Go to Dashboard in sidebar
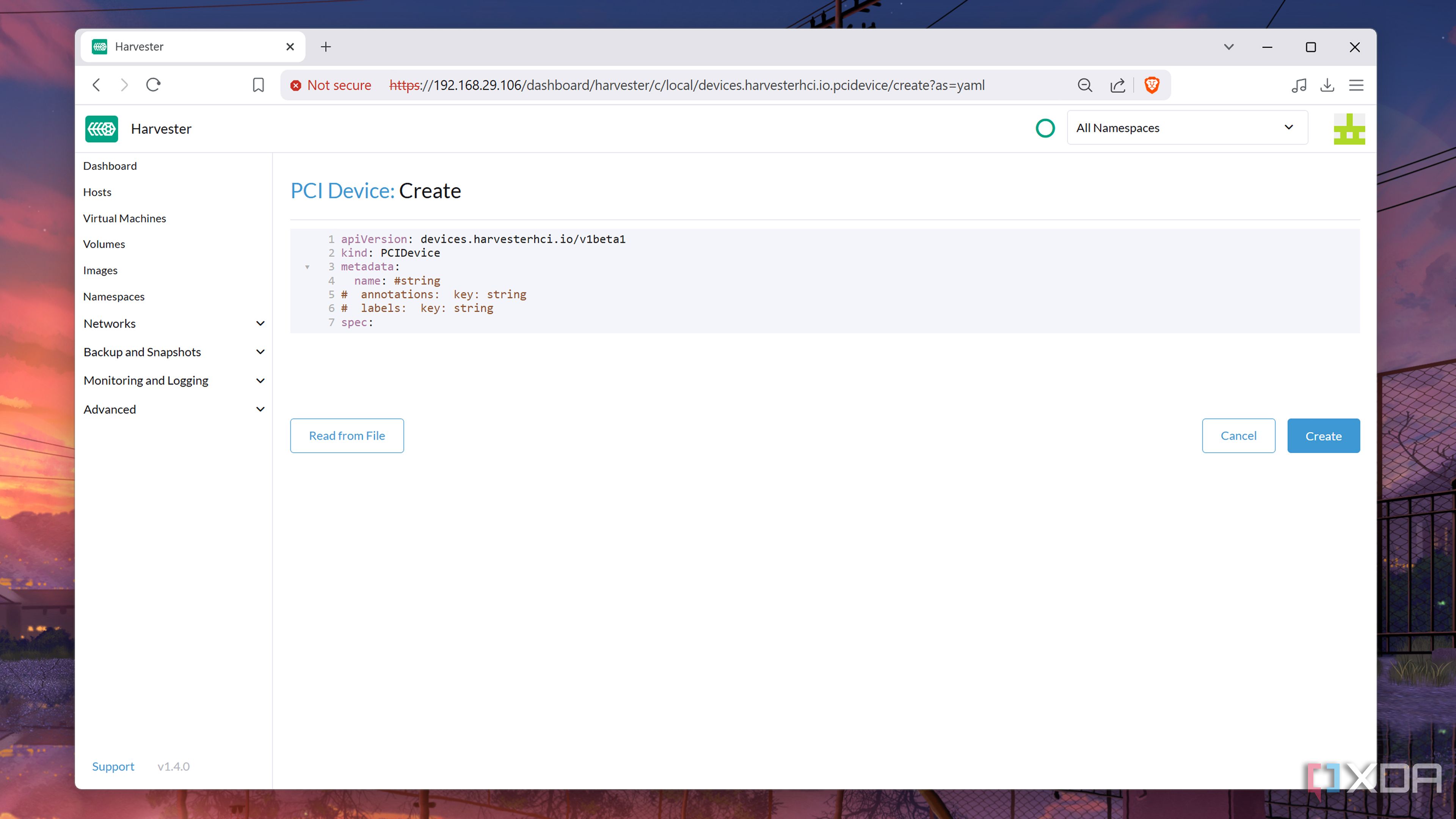Screen dimensions: 1456x819 pos(110,166)
